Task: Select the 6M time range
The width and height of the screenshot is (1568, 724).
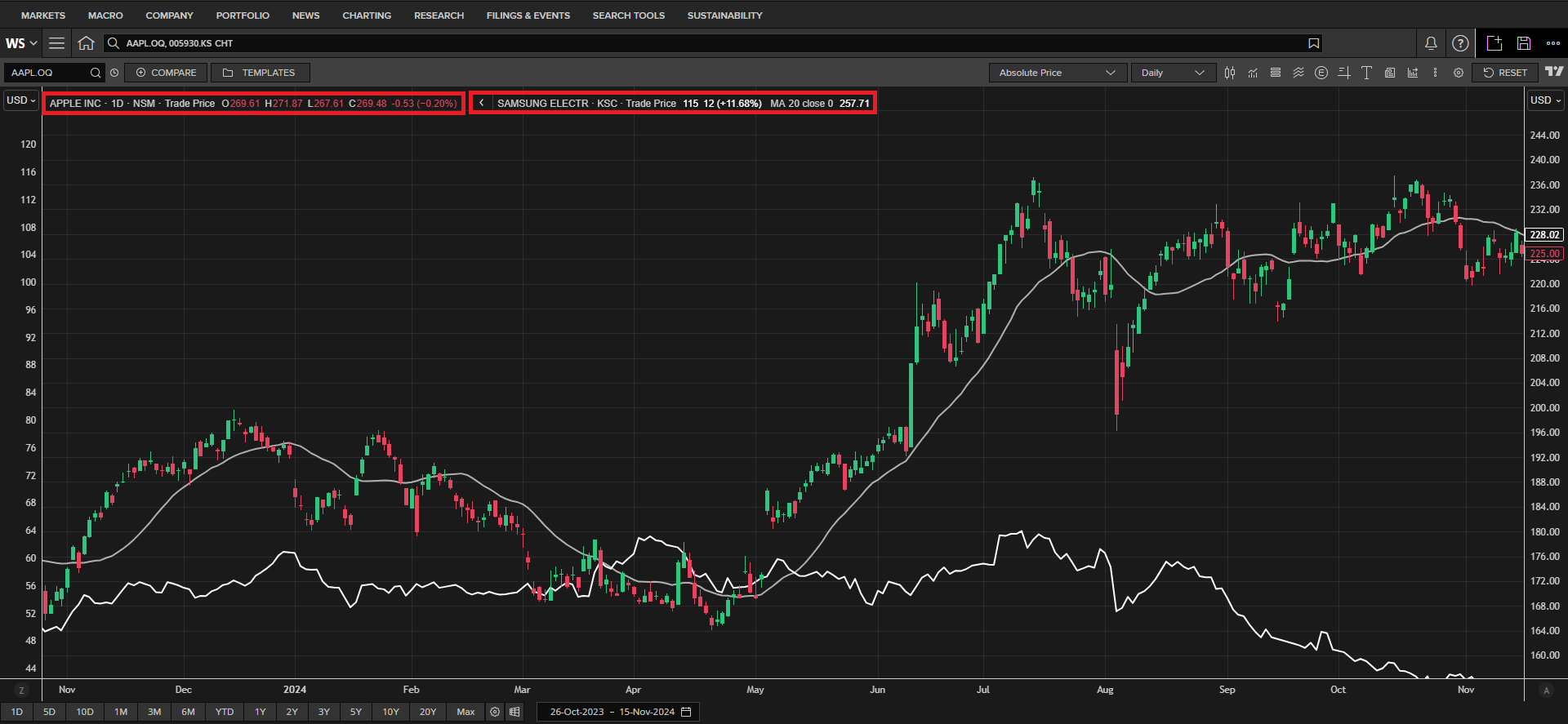Action: pyautogui.click(x=189, y=712)
